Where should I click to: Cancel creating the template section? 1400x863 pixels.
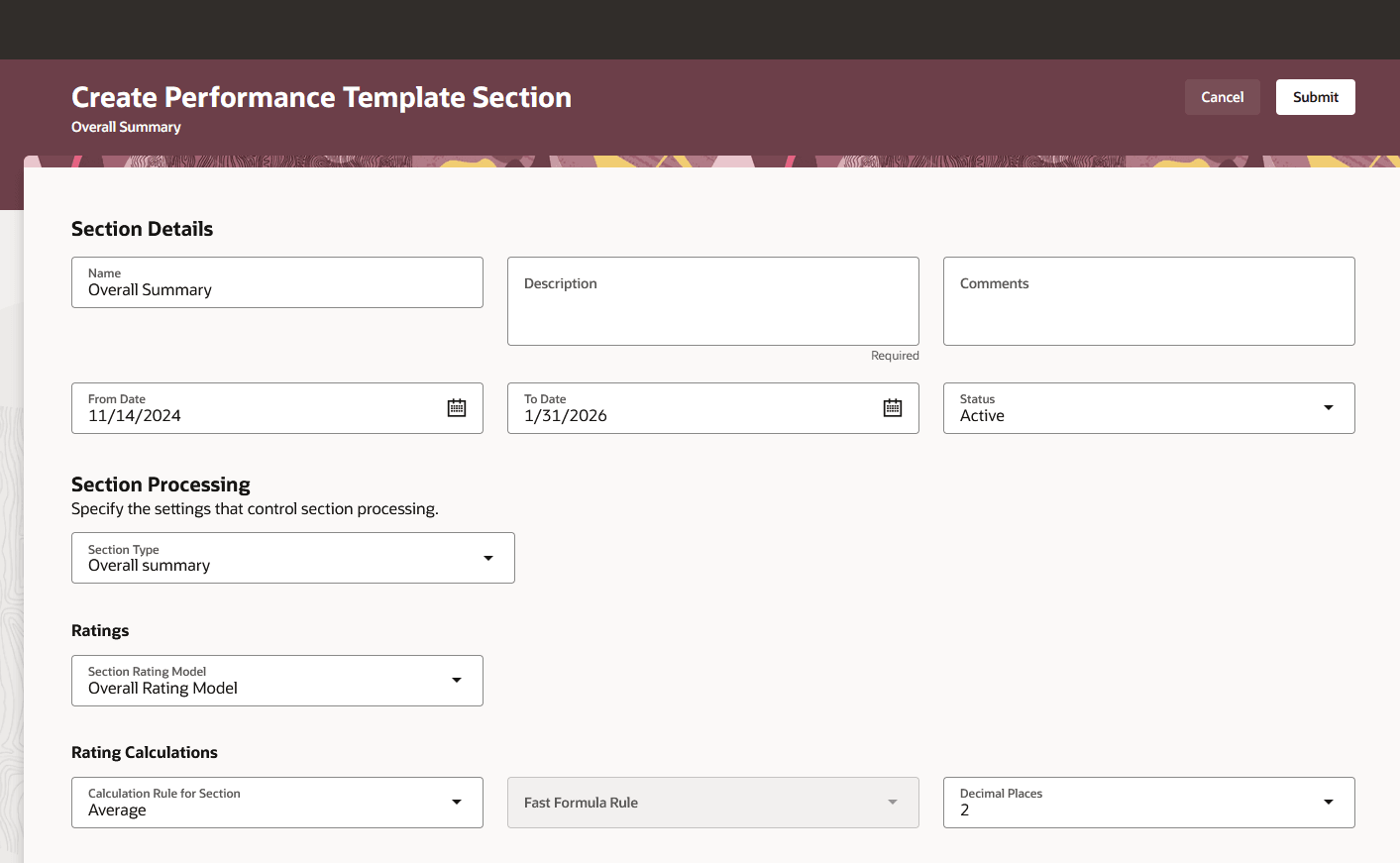pyautogui.click(x=1222, y=97)
